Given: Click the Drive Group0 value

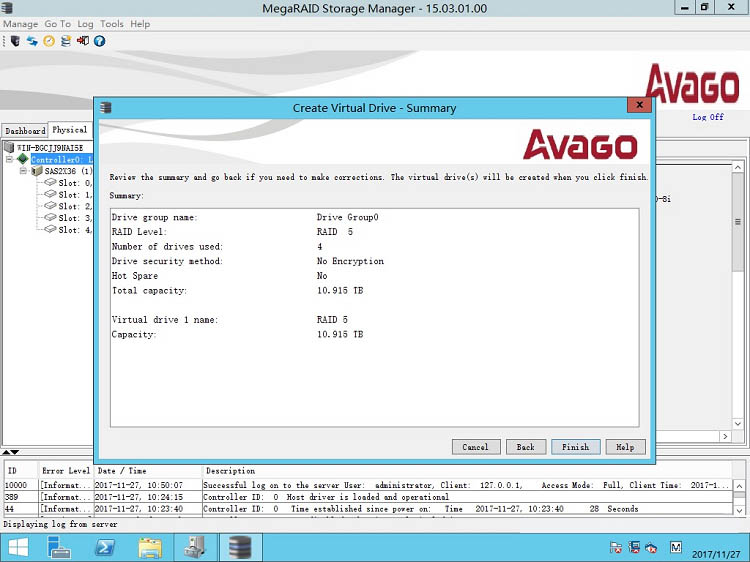Looking at the screenshot, I should point(347,217).
